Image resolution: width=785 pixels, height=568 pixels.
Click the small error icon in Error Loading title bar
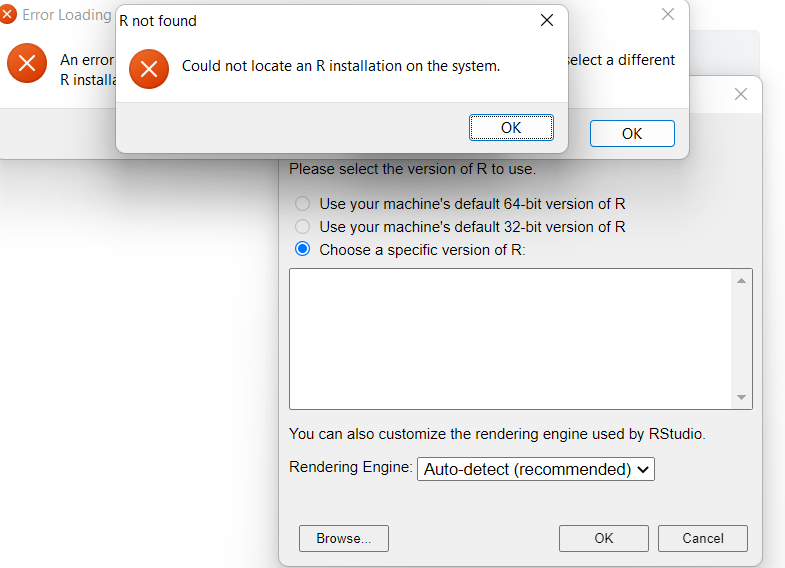pos(7,15)
